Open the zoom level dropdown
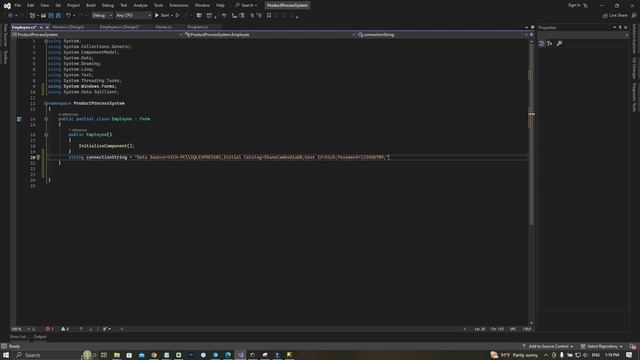This screenshot has height=360, width=640. [21, 329]
